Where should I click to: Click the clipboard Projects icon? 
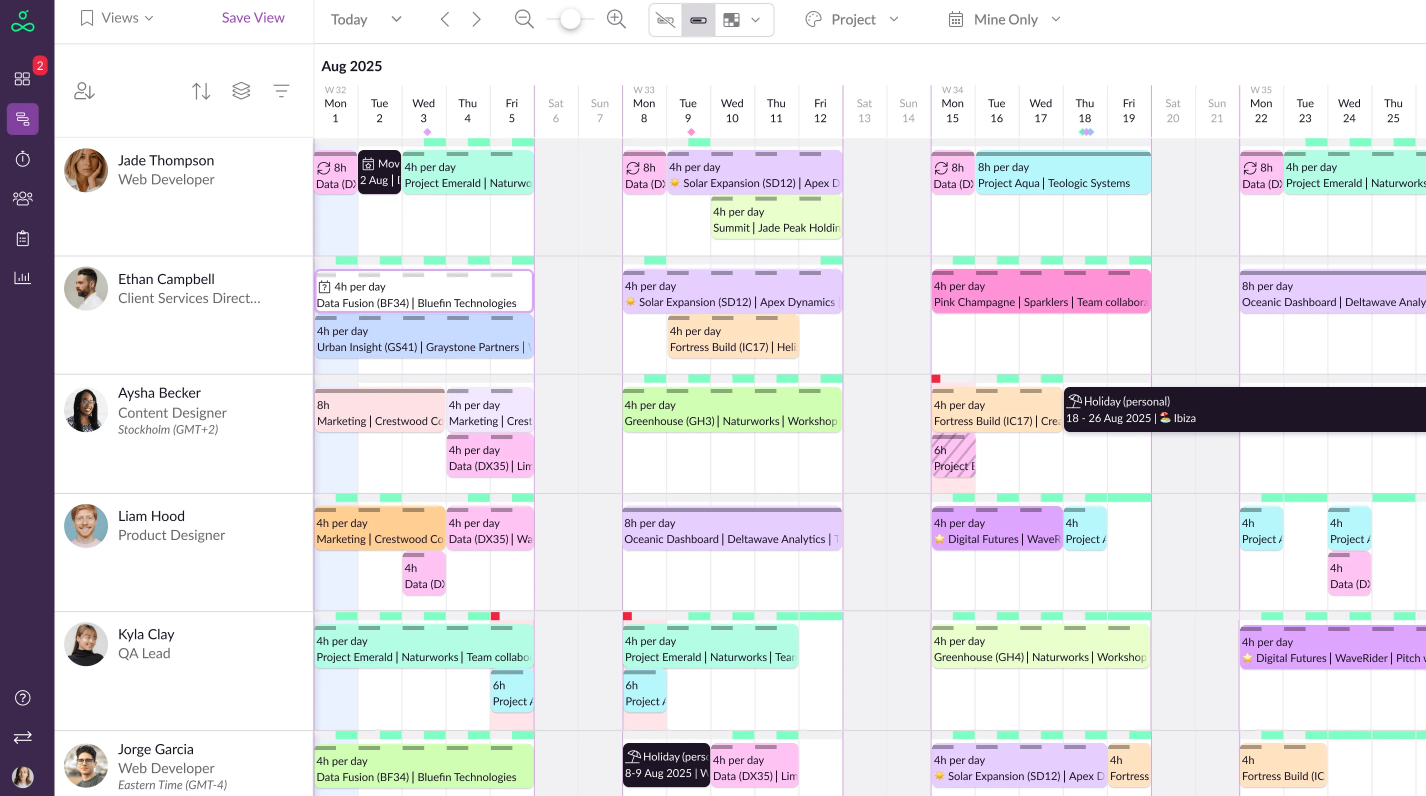pyautogui.click(x=23, y=238)
